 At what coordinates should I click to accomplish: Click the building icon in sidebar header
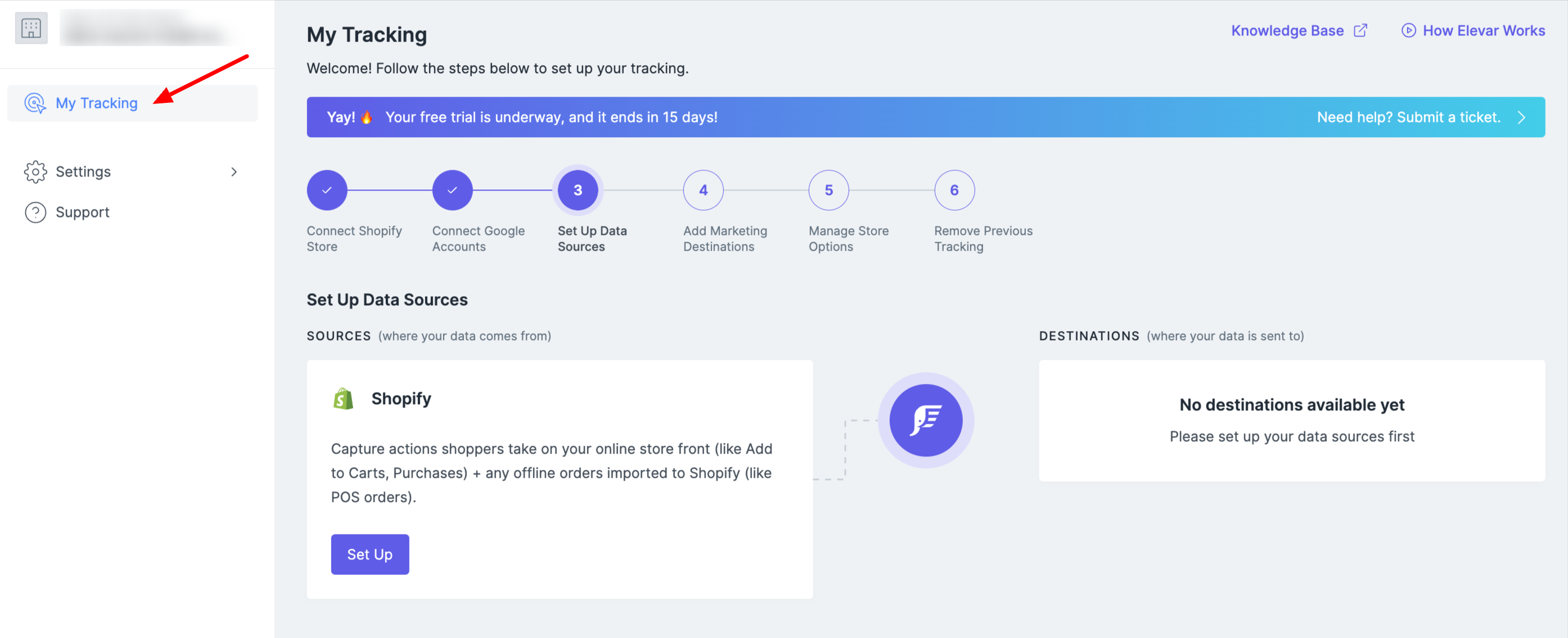tap(31, 28)
